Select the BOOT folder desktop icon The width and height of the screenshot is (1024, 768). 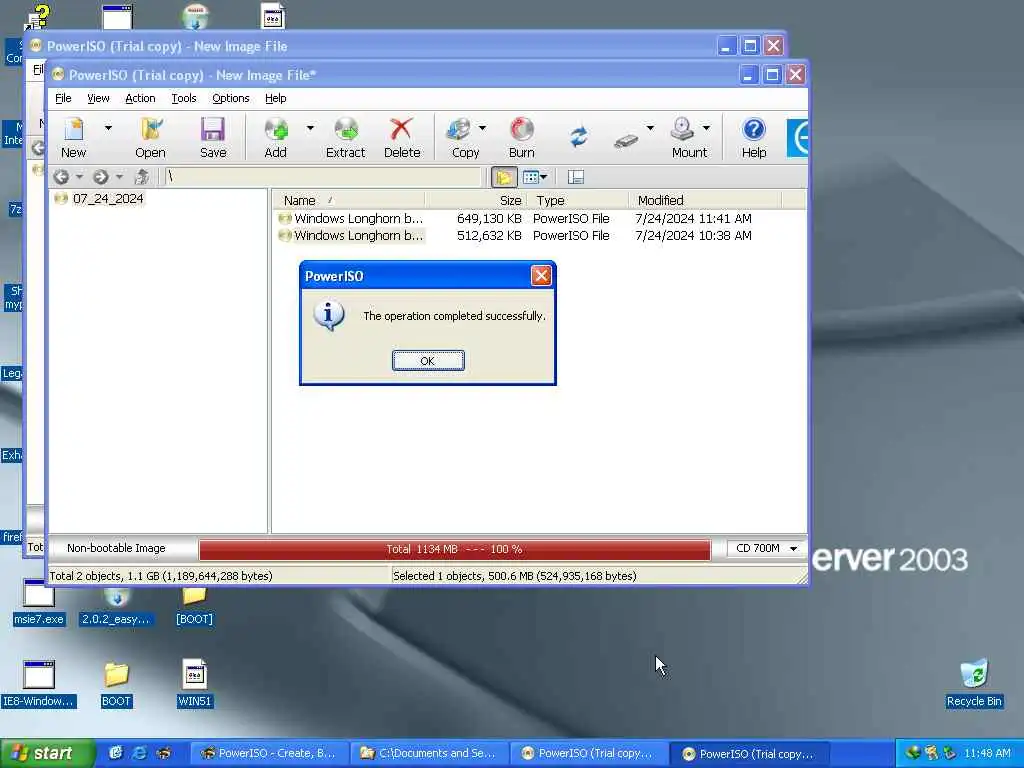point(116,684)
